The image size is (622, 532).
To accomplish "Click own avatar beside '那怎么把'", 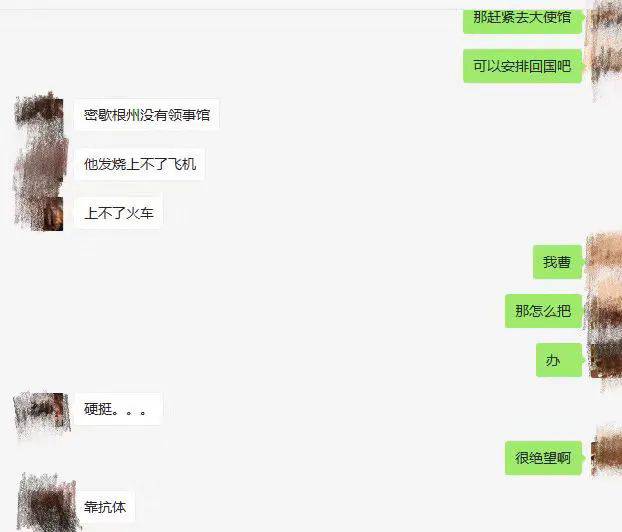I will [604, 311].
